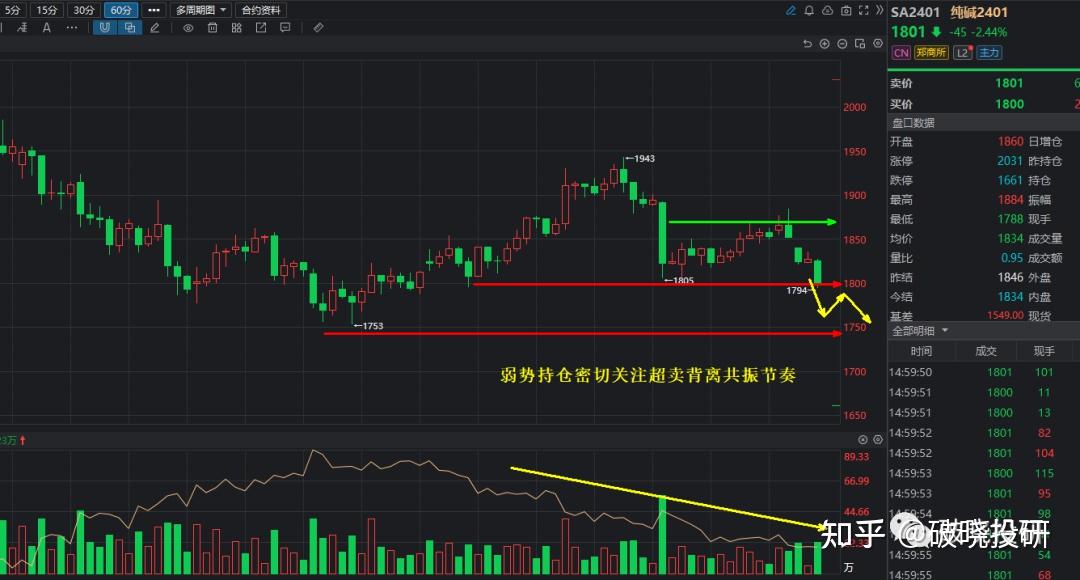Click the fullscreen expand icon

863,10
